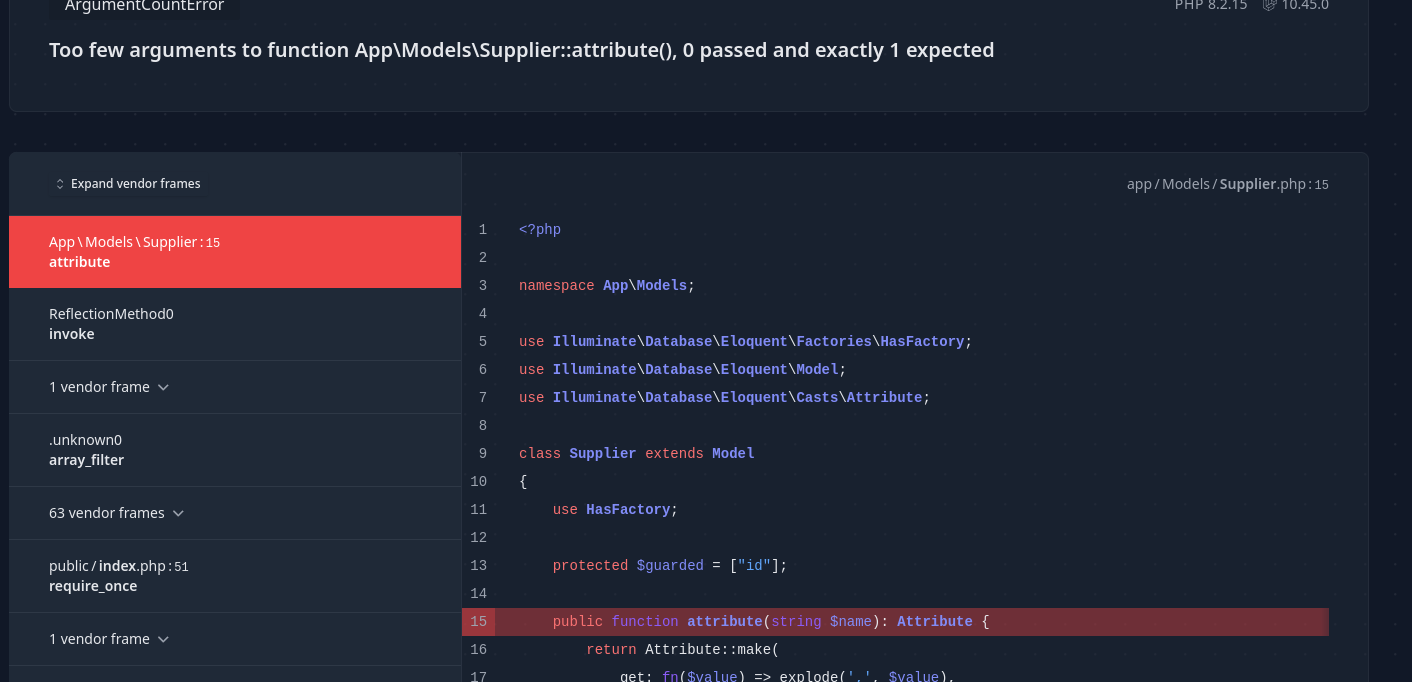Screen dimensions: 1412x682
Task: Select the App\Models\Supplier:15 attribute frame
Action: tap(234, 252)
